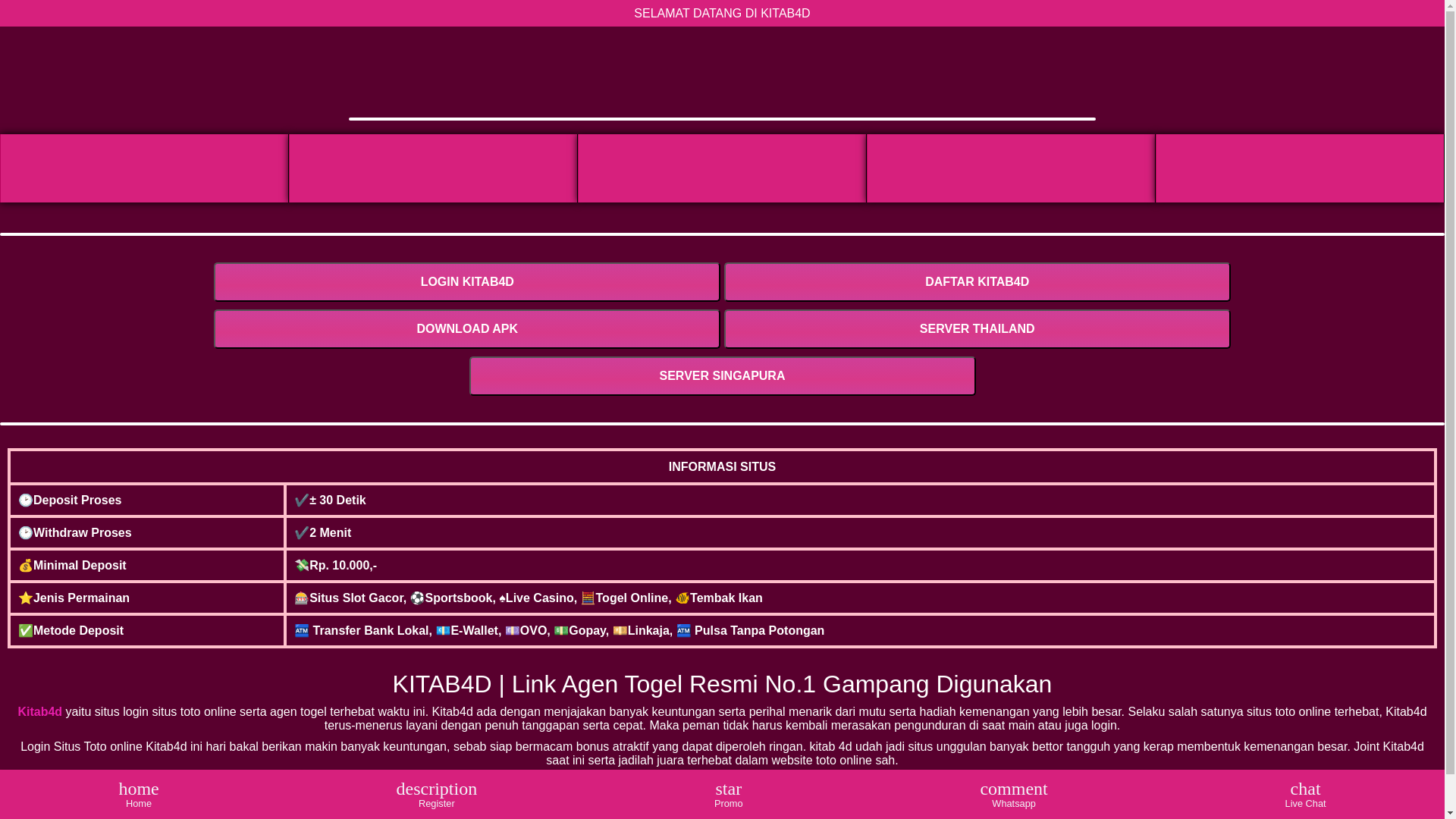
Task: Click the money bag icon beside Minimal Deposit
Action: (26, 566)
